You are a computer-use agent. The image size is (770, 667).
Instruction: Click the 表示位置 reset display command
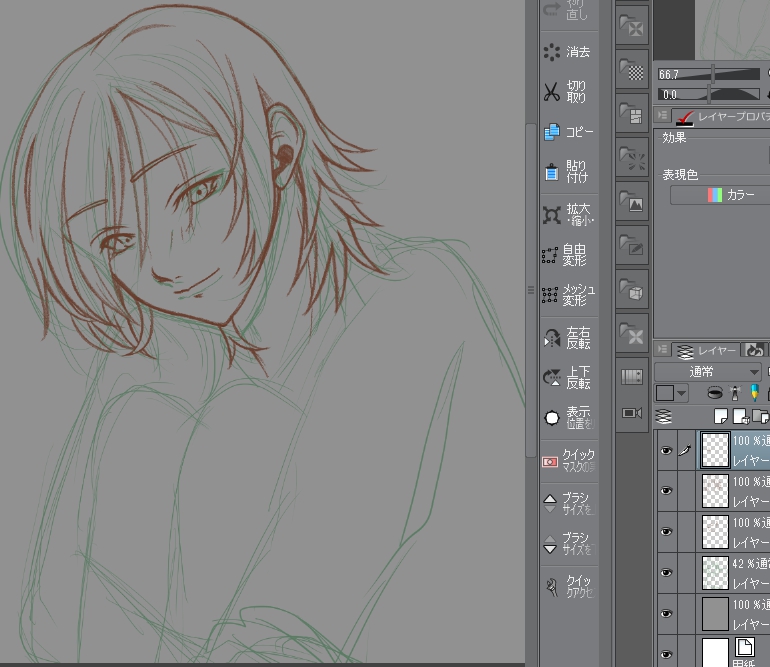coord(569,418)
